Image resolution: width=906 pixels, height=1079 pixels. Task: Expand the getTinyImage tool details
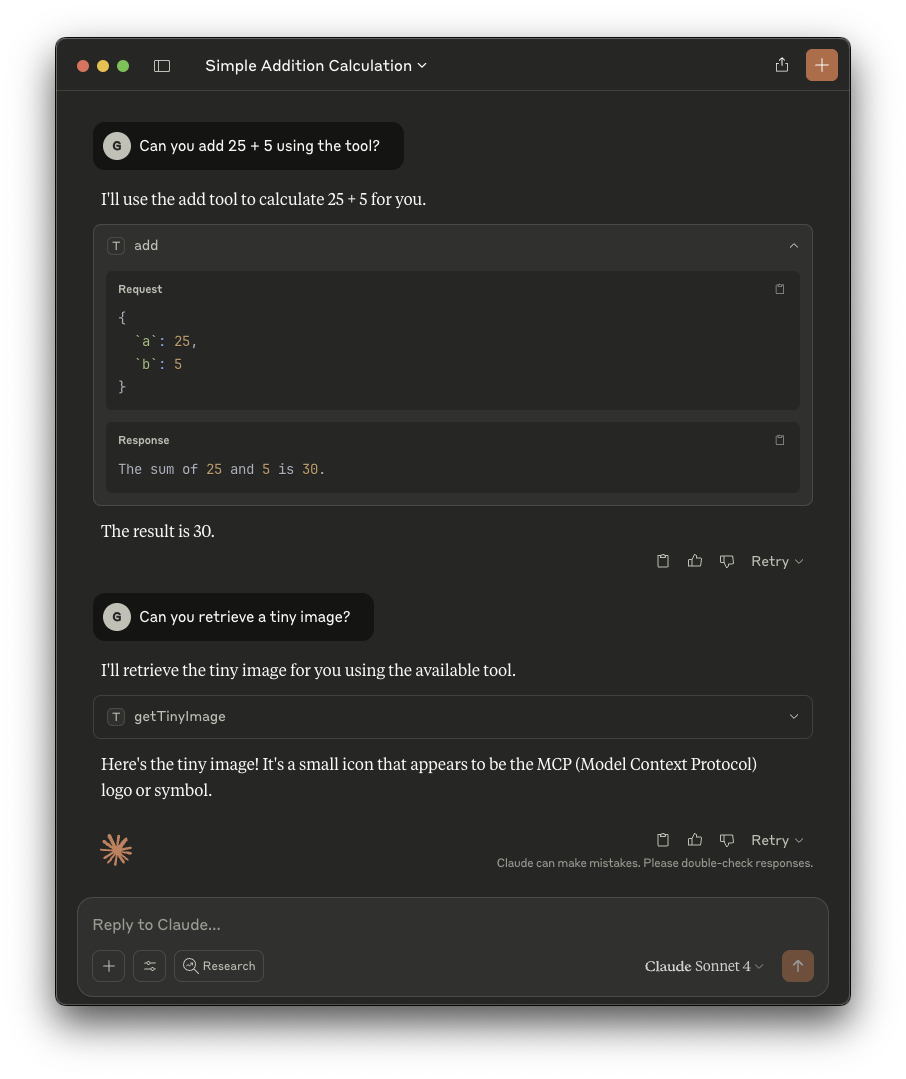click(794, 717)
